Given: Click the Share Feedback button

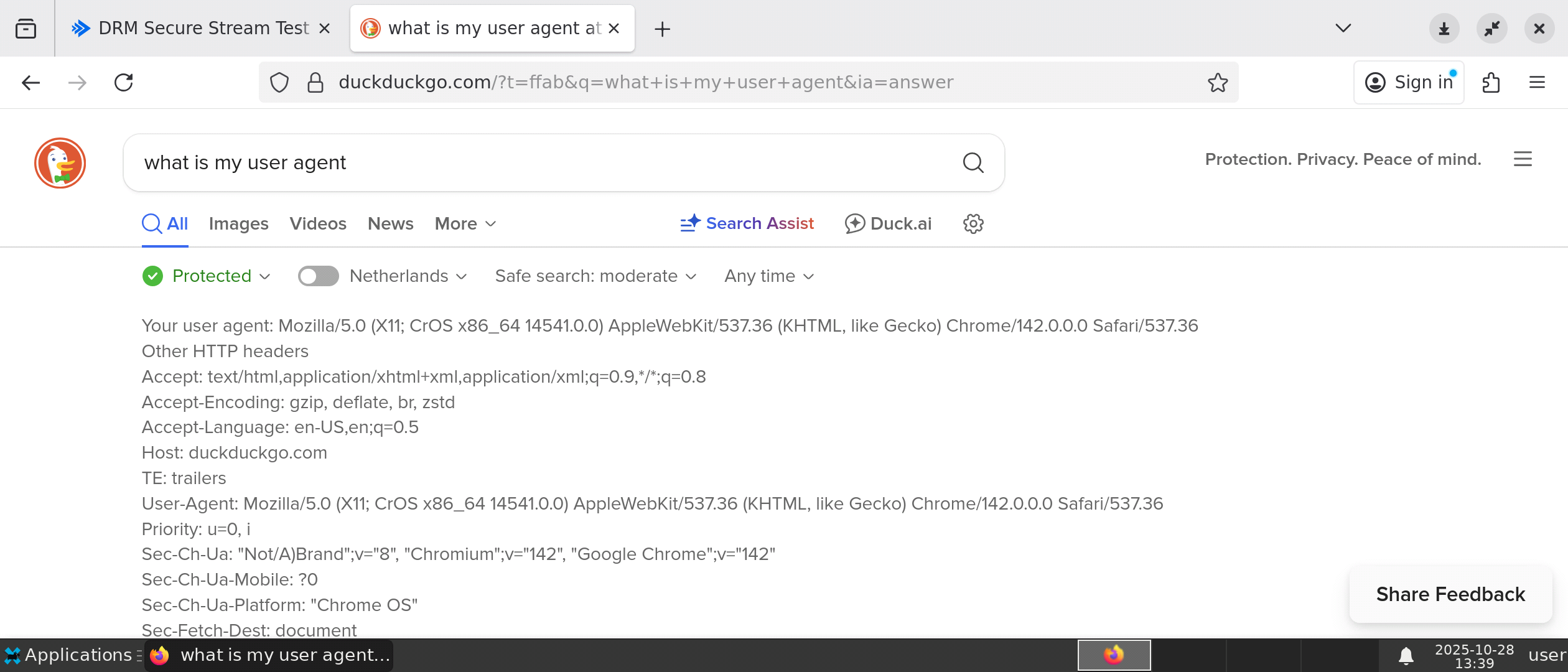Looking at the screenshot, I should [x=1450, y=594].
